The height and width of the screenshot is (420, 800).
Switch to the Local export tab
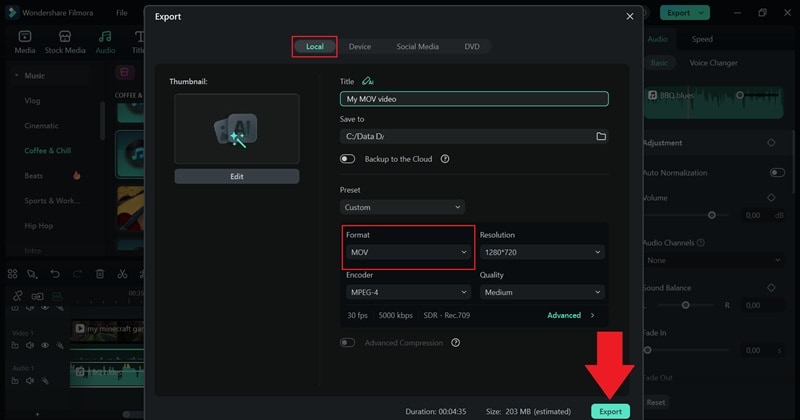pos(315,46)
